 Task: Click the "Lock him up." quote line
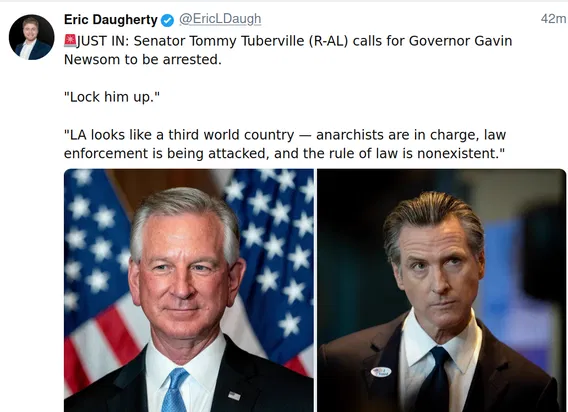coord(112,97)
